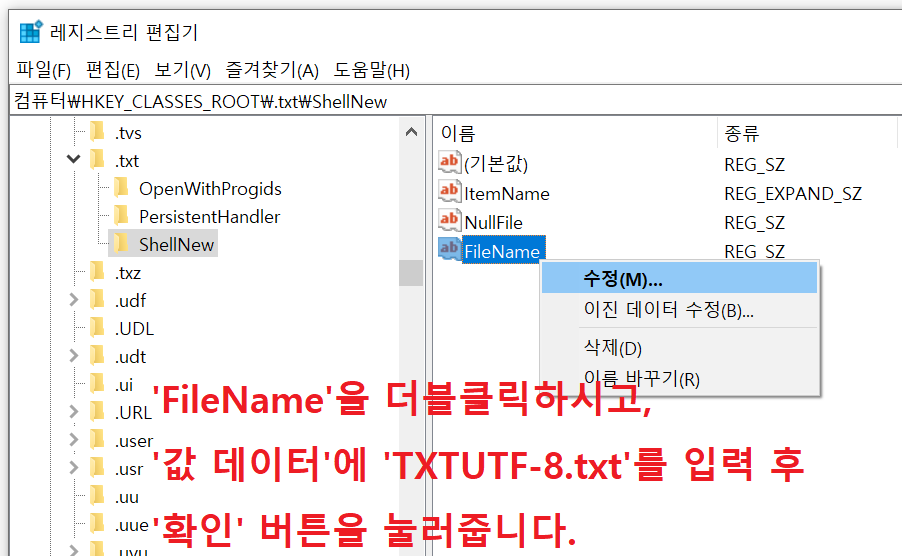The height and width of the screenshot is (556, 902).
Task: Expand the .udf key
Action: point(74,300)
